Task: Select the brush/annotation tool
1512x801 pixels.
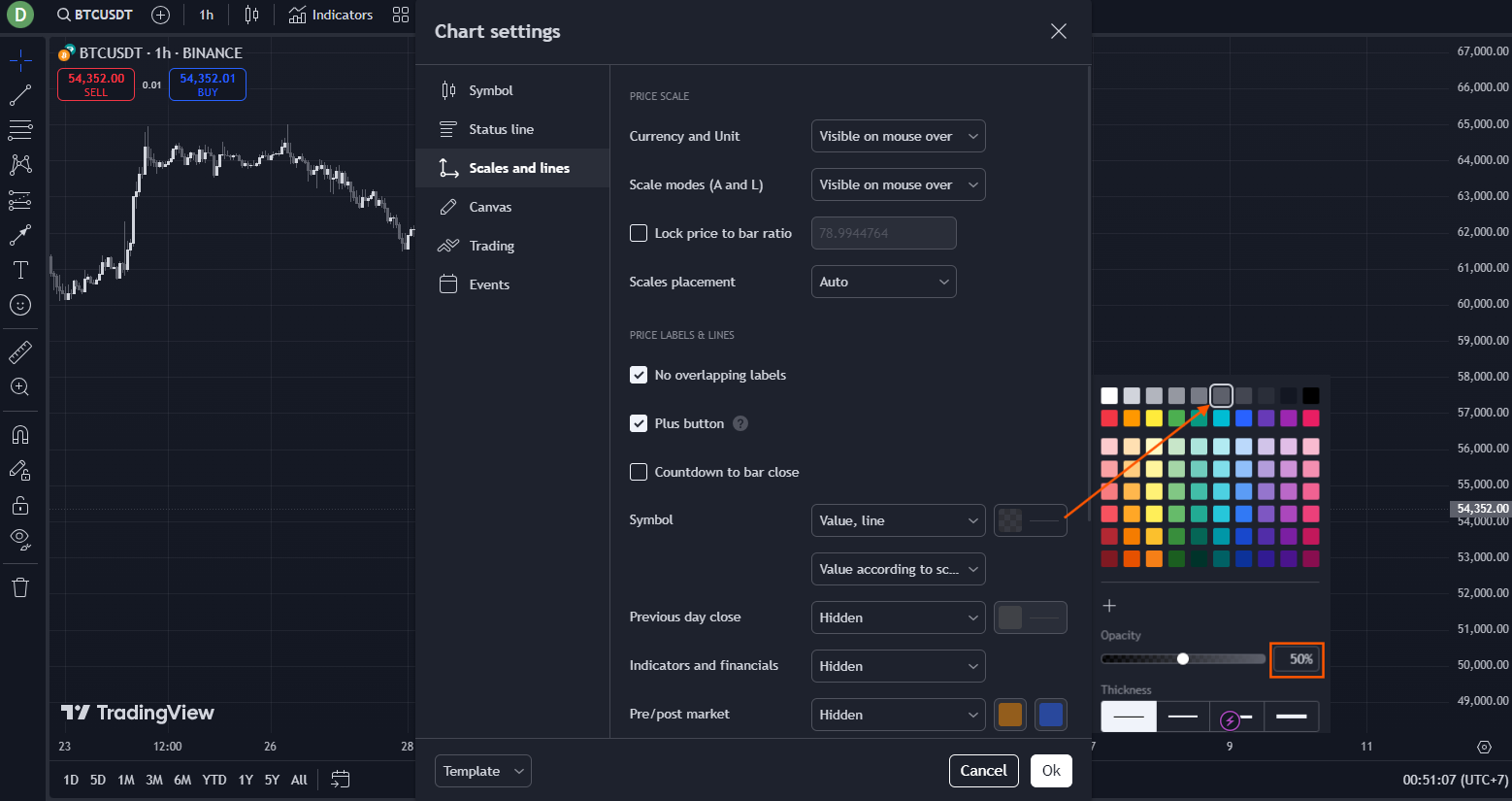Action: pos(20,235)
